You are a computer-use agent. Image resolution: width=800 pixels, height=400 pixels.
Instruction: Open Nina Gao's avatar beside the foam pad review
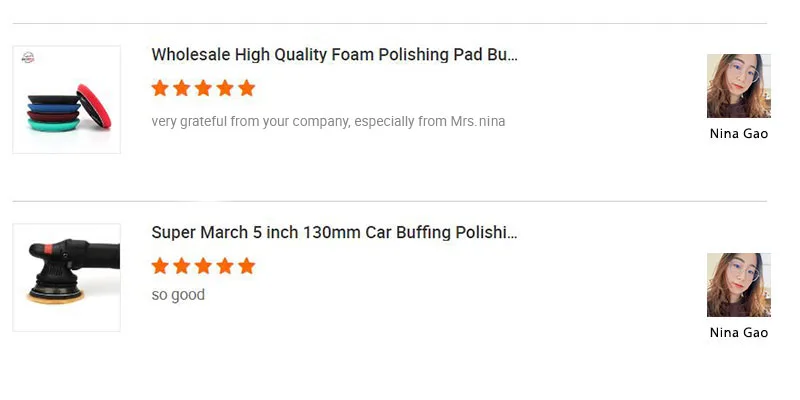point(738,86)
